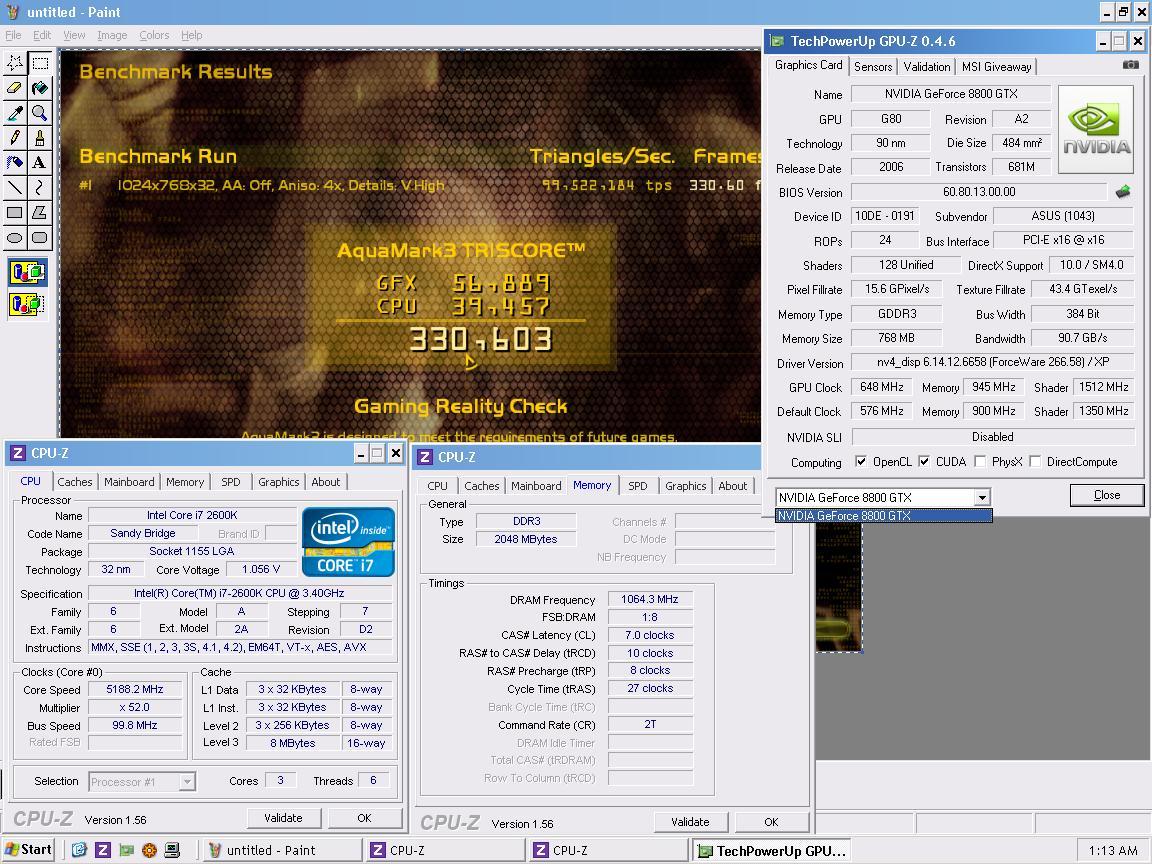Choose the Fill With Color bucket tool
1152x864 pixels.
click(x=40, y=88)
